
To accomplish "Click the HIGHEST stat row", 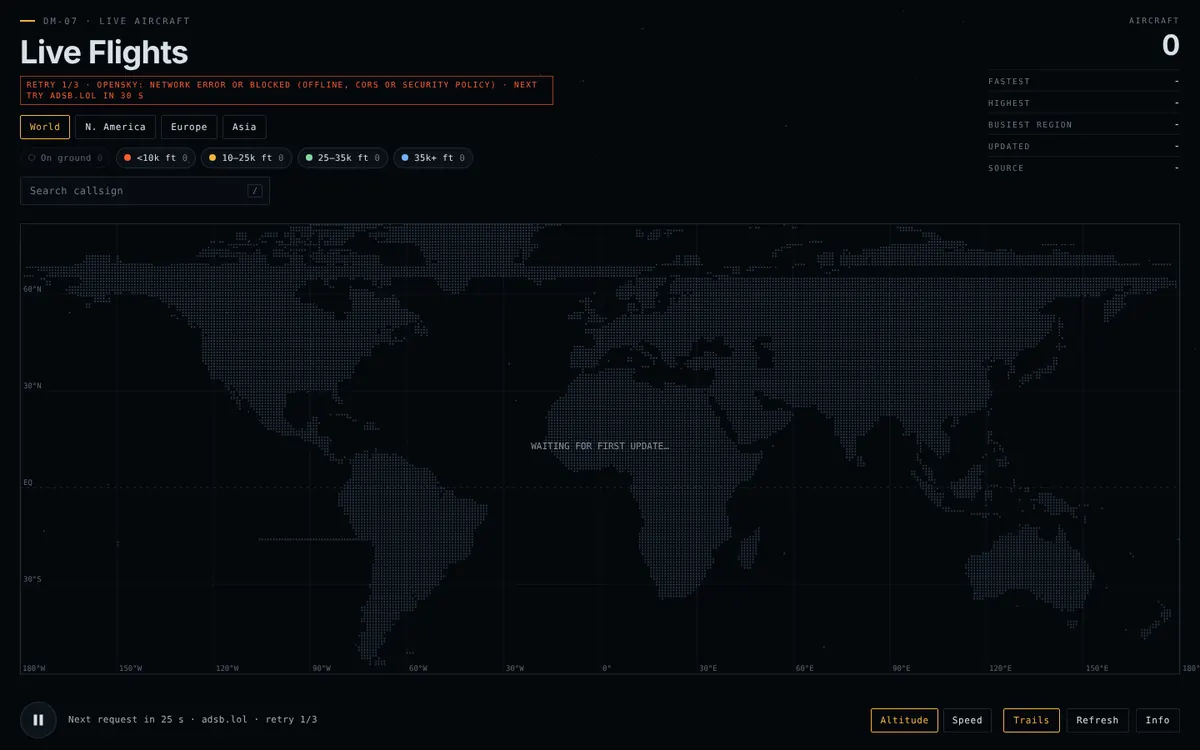I will coord(1084,103).
